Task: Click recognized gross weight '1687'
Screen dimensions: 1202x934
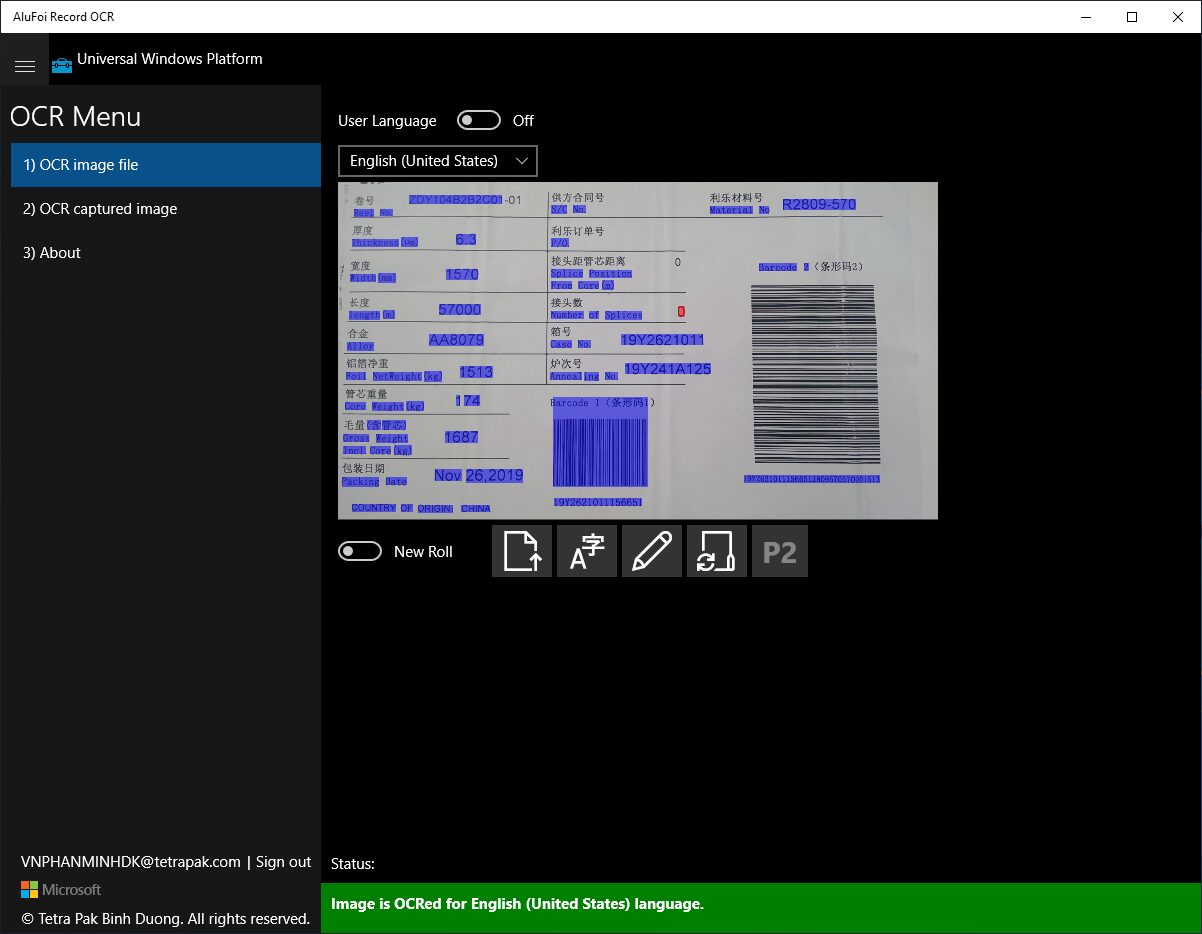Action: click(461, 437)
